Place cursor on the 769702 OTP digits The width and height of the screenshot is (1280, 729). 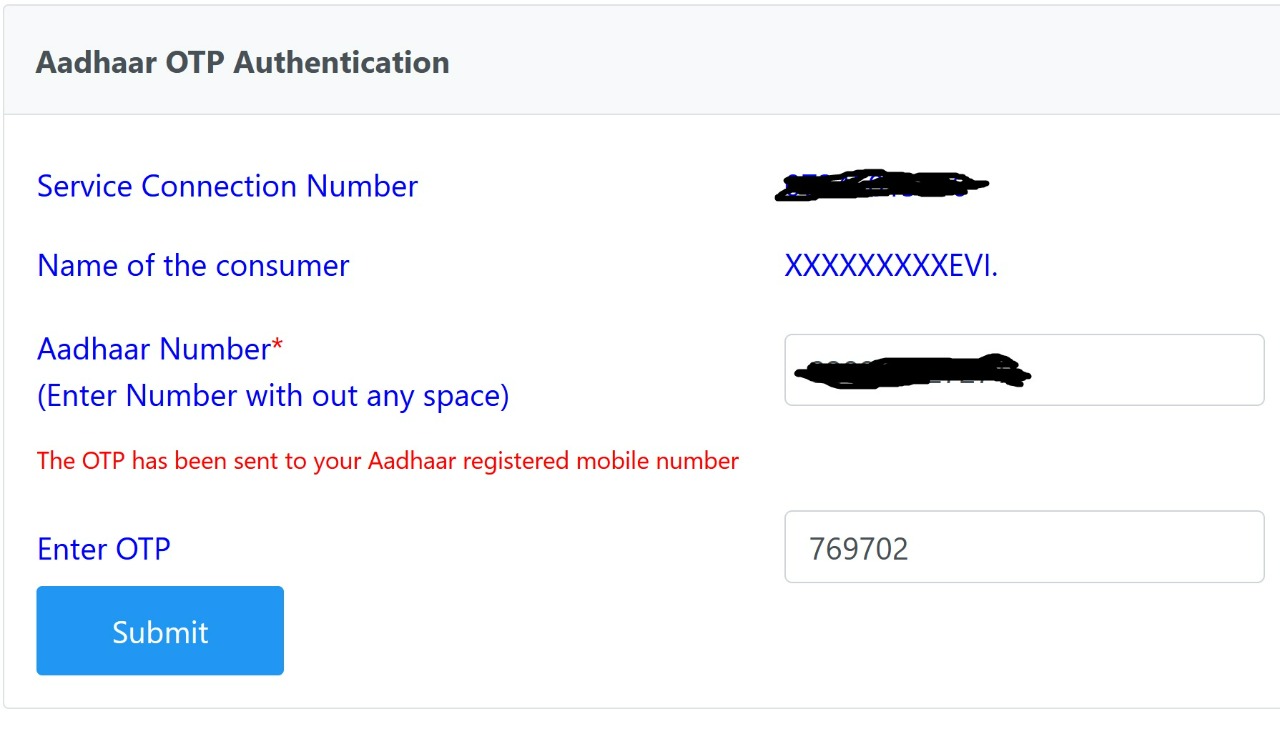pos(858,549)
